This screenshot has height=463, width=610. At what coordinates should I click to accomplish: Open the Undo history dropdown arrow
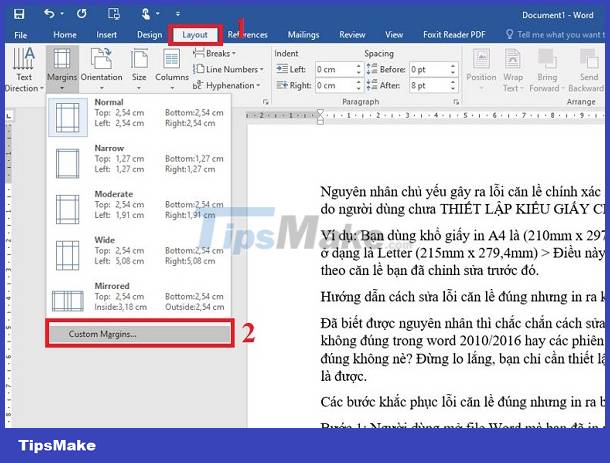[62, 14]
